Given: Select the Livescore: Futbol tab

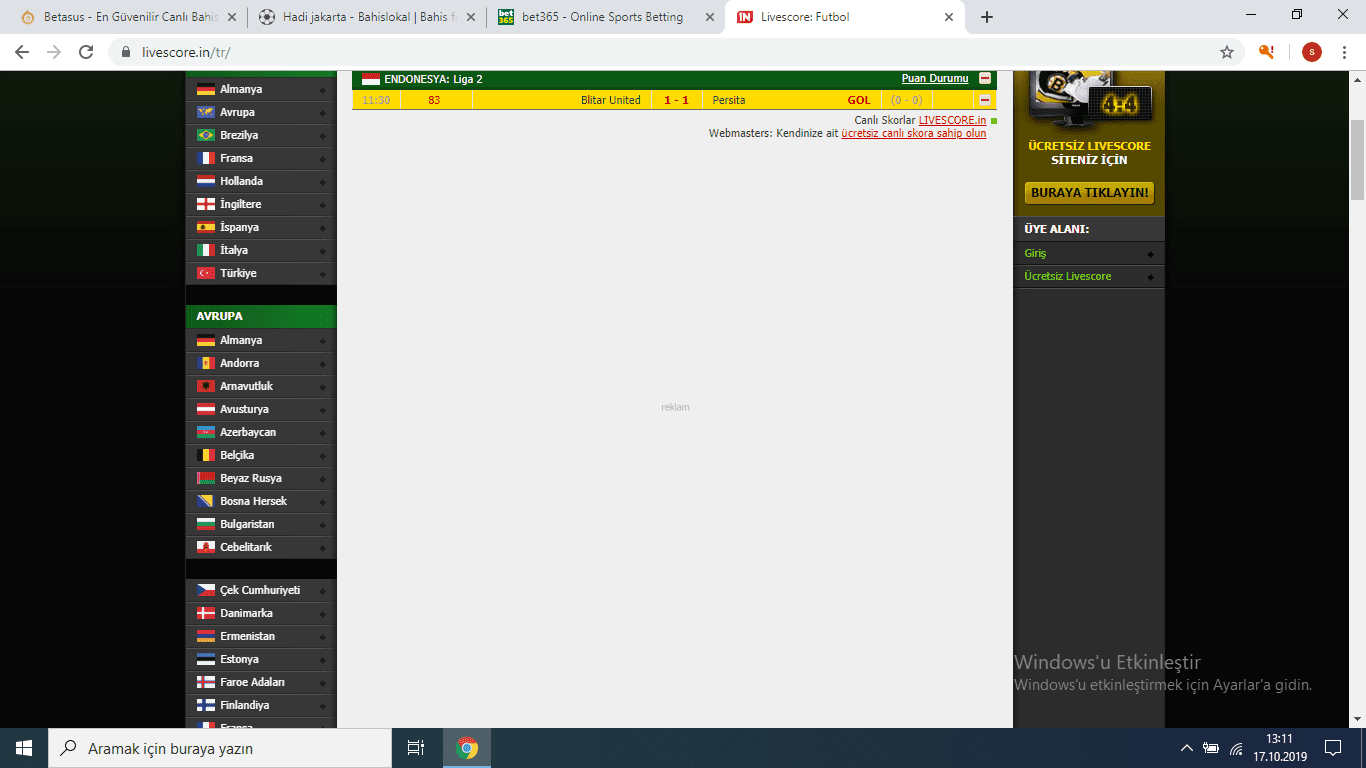Looking at the screenshot, I should (x=843, y=17).
